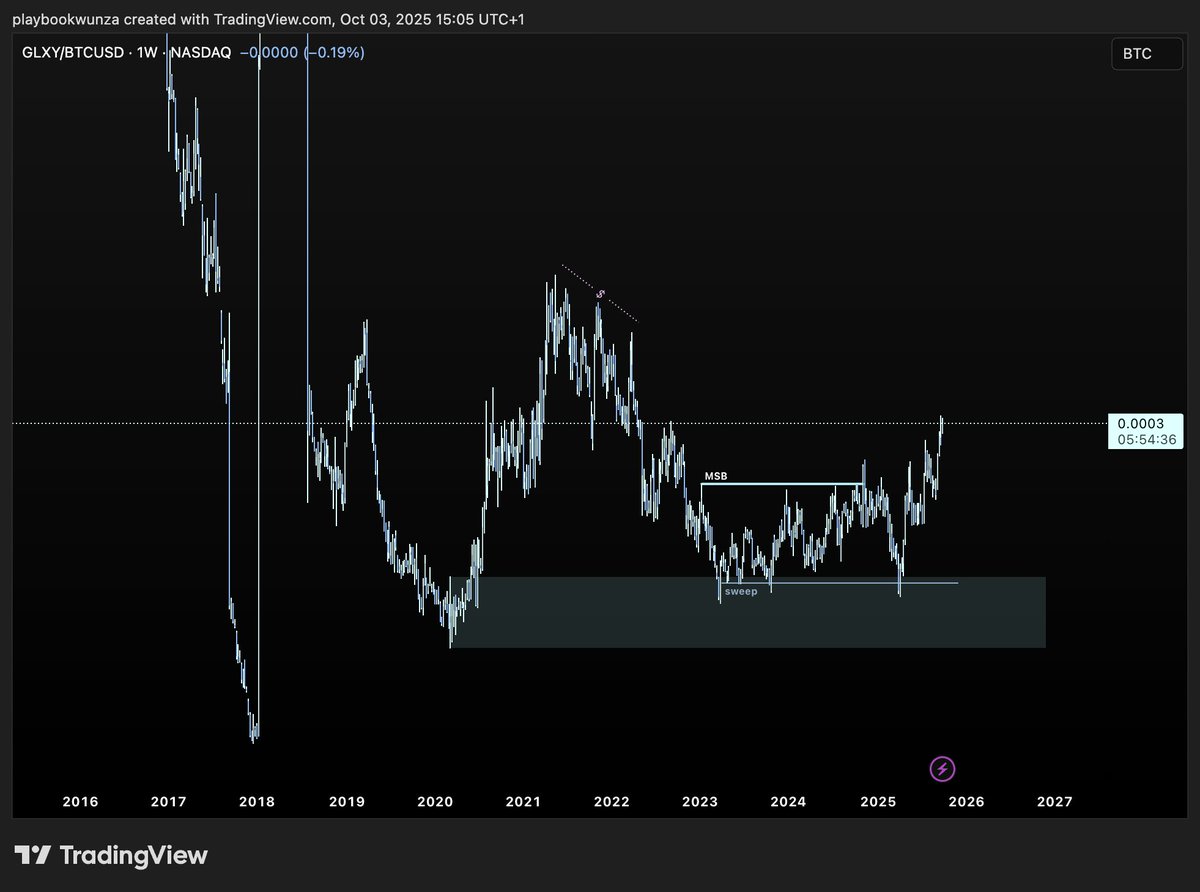Click the 2020 label on time axis
The width and height of the screenshot is (1200, 892).
[x=435, y=801]
